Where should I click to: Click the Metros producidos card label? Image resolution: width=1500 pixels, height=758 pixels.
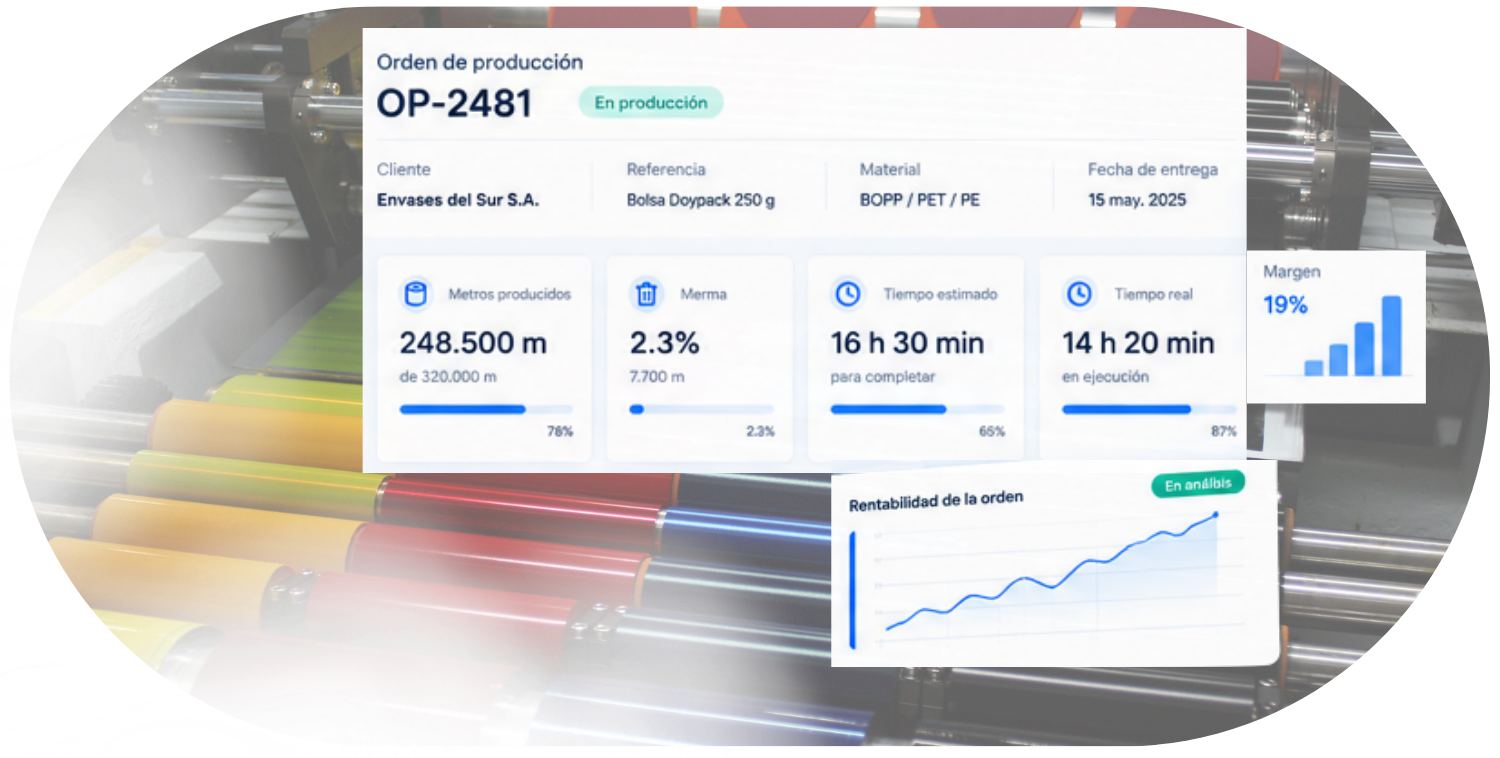point(510,294)
